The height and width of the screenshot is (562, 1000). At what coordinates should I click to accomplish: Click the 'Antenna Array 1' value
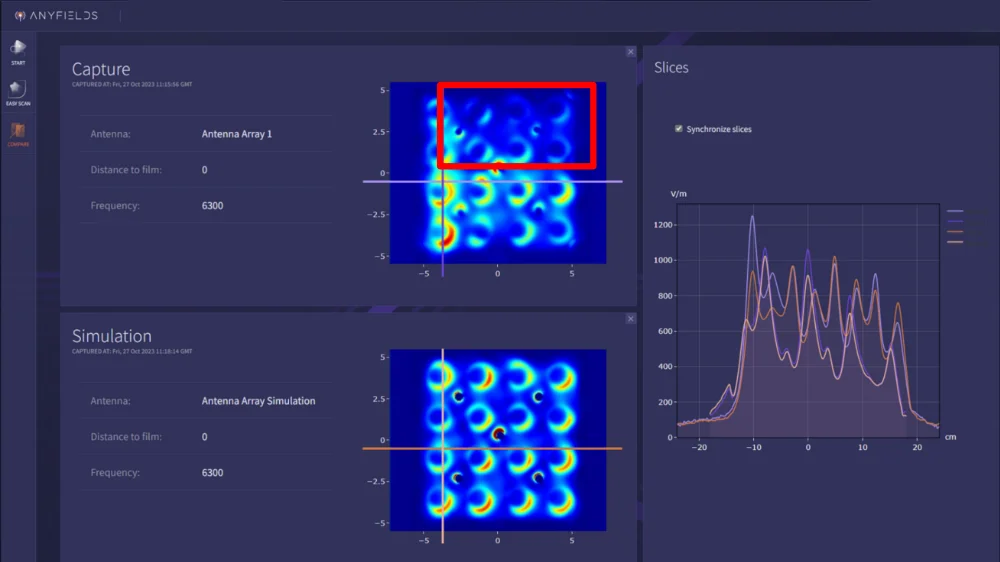237,134
